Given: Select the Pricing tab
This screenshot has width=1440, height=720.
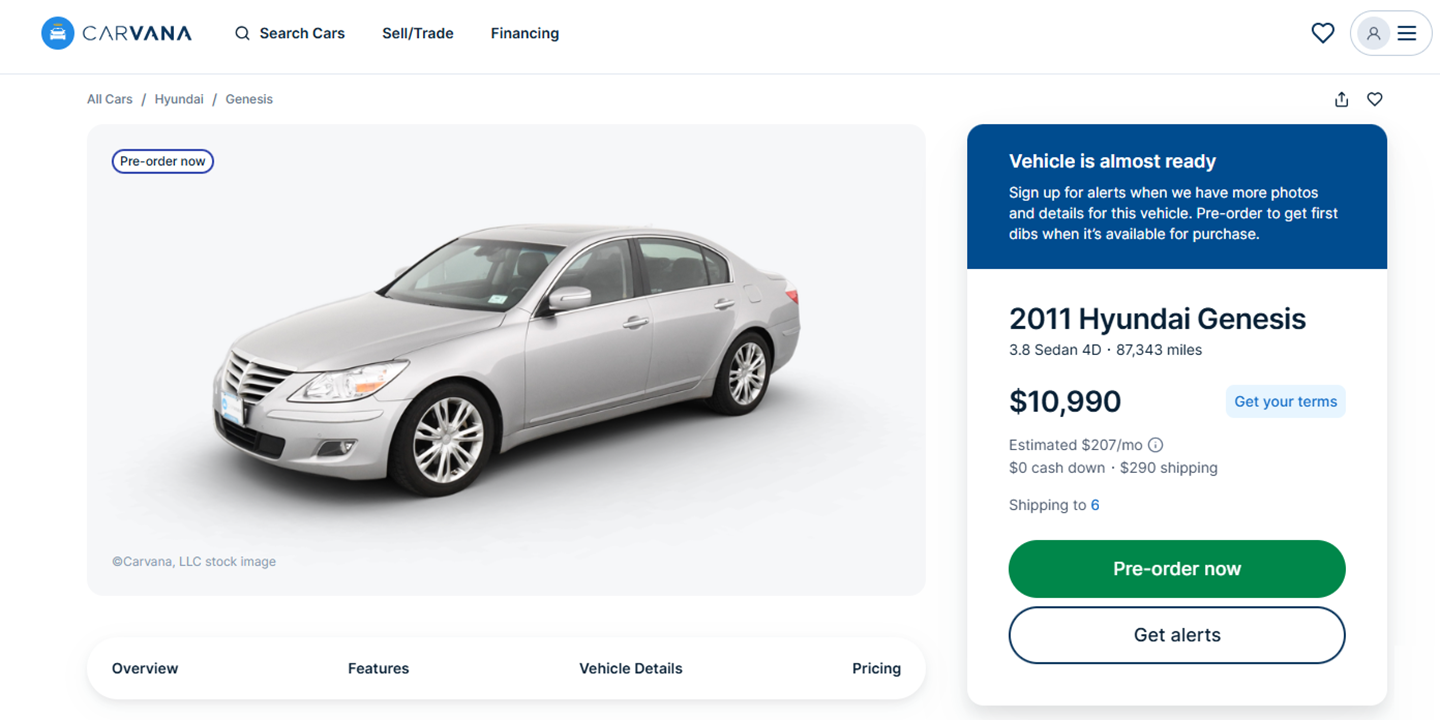Looking at the screenshot, I should [876, 668].
